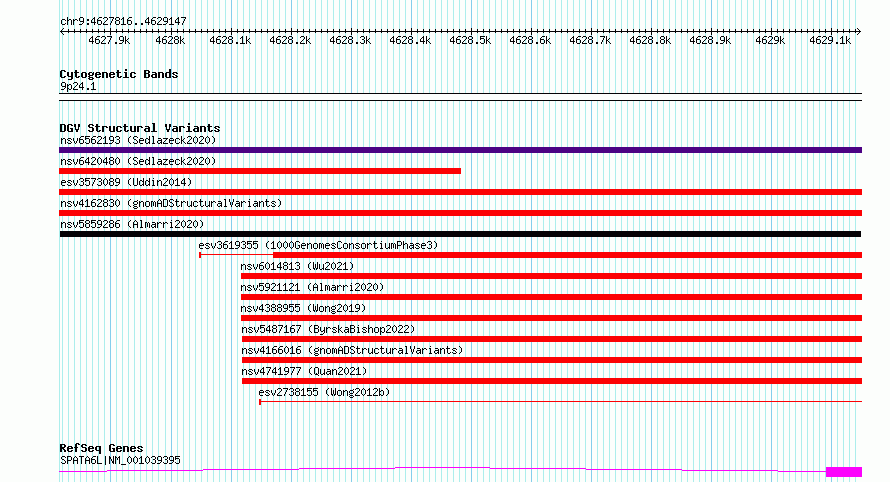
Task: Click the 4628.4k ruler tick label
Action: pyautogui.click(x=410, y=41)
